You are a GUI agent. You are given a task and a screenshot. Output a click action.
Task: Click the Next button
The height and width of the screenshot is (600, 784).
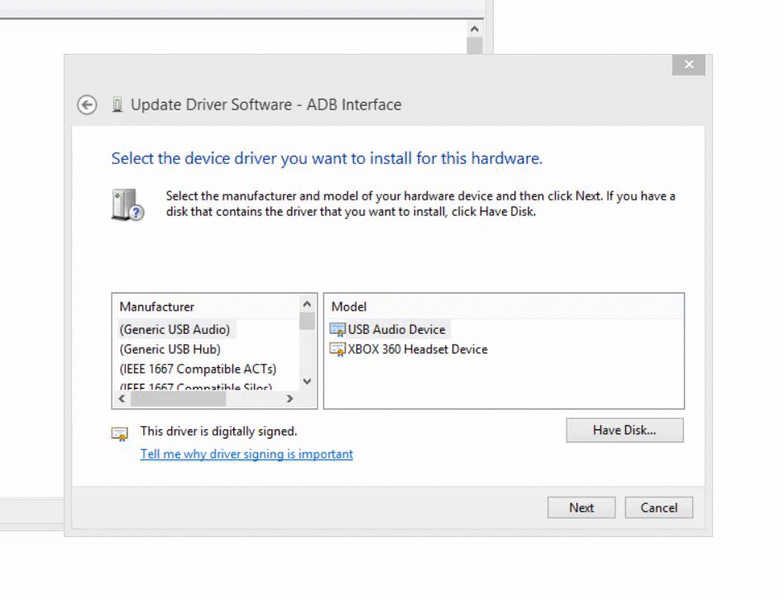click(581, 508)
